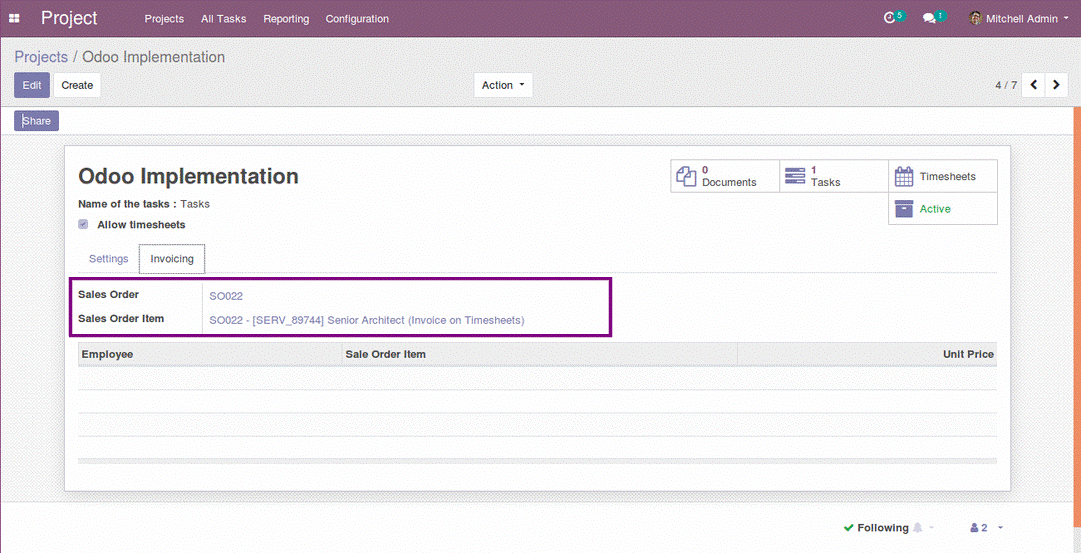
Task: Click the Sales Order field label
Action: pyautogui.click(x=108, y=294)
